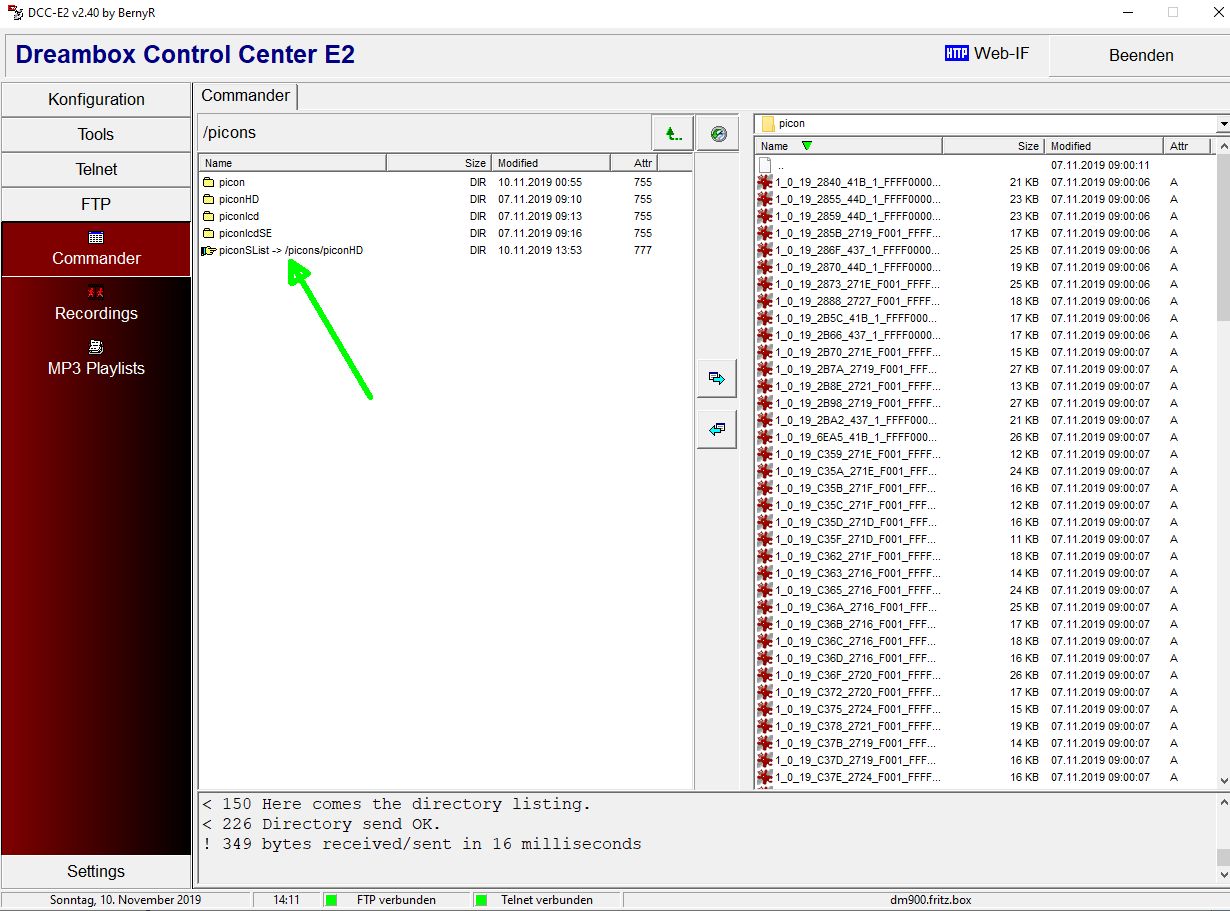Select file 1_0_19_C36A_2716_F001_FFF...

[856, 607]
